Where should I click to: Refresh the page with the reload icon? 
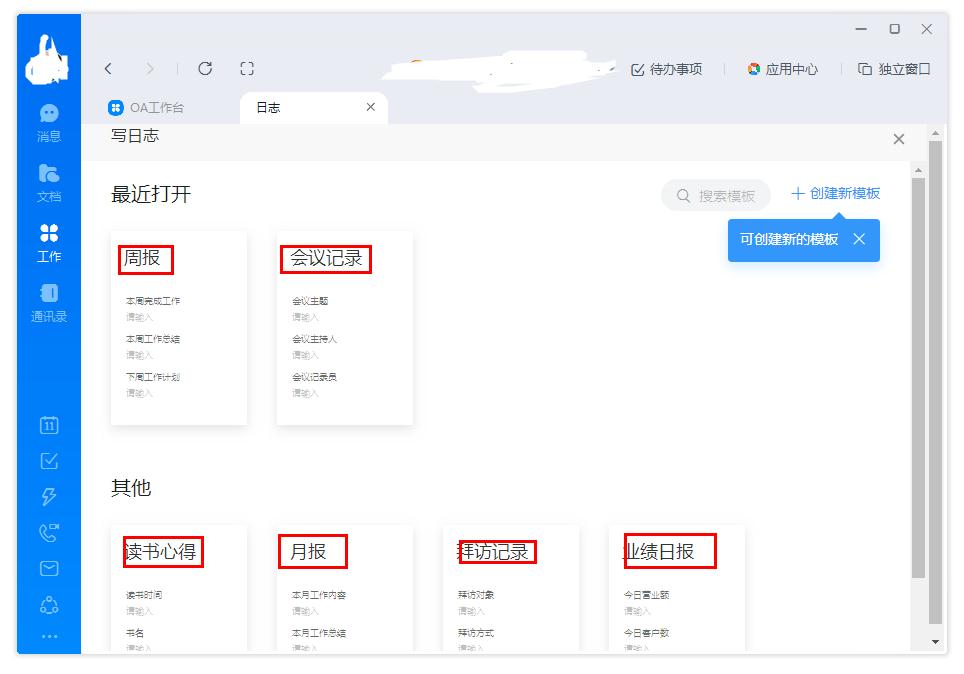(x=205, y=68)
